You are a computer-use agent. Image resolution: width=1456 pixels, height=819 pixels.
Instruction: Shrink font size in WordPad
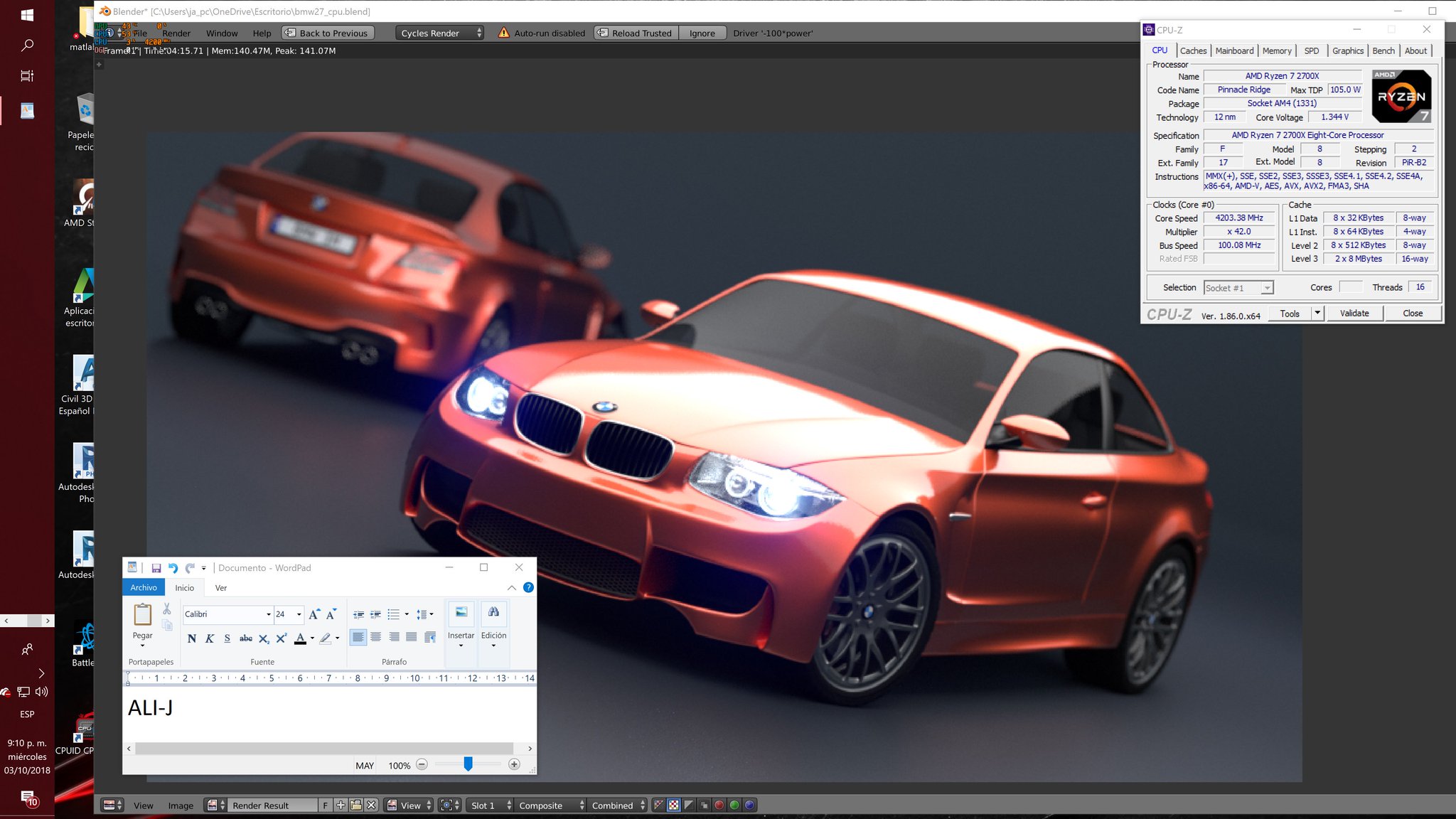331,614
